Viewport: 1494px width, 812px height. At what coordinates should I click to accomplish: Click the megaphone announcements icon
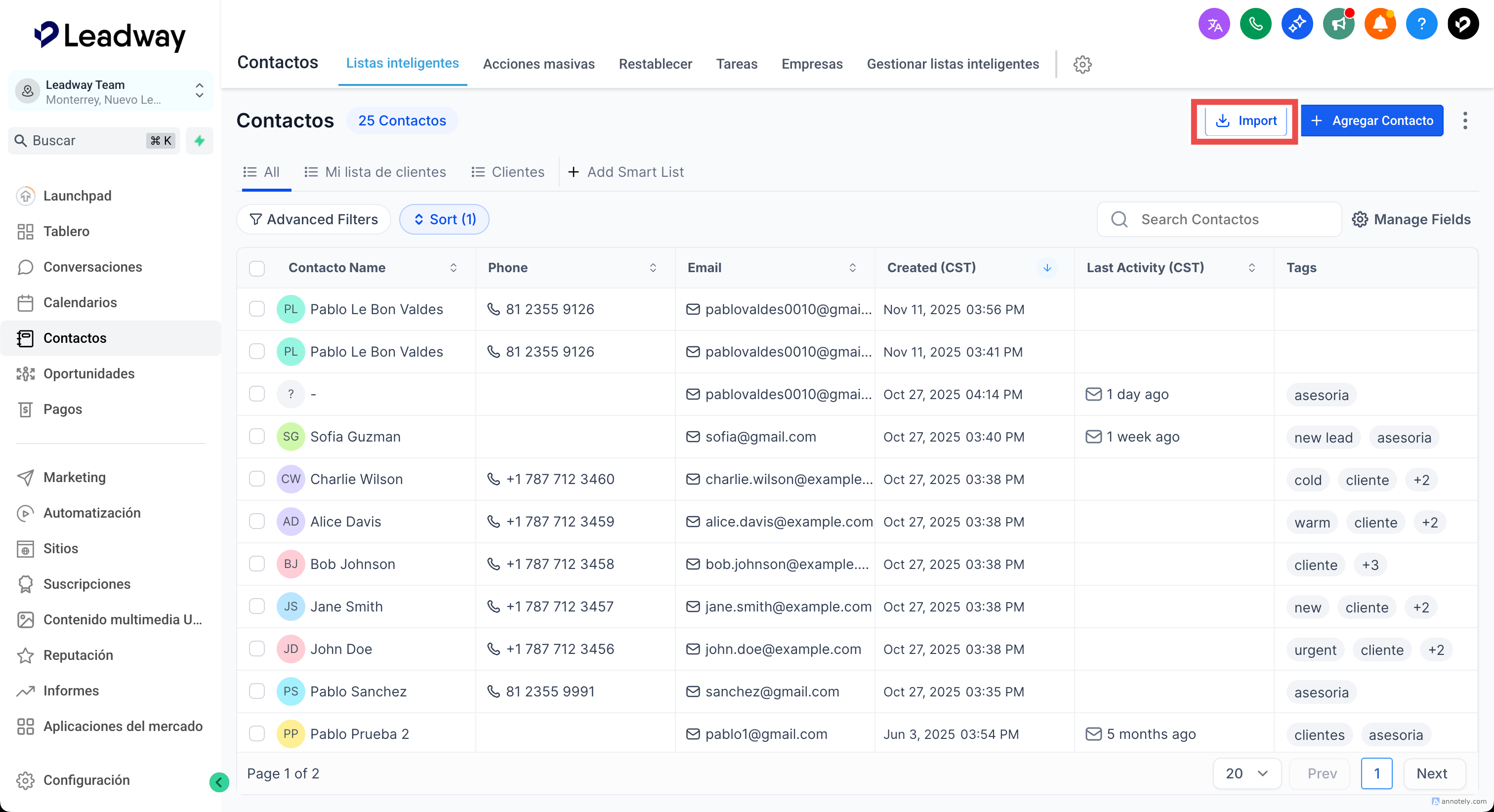click(1338, 24)
